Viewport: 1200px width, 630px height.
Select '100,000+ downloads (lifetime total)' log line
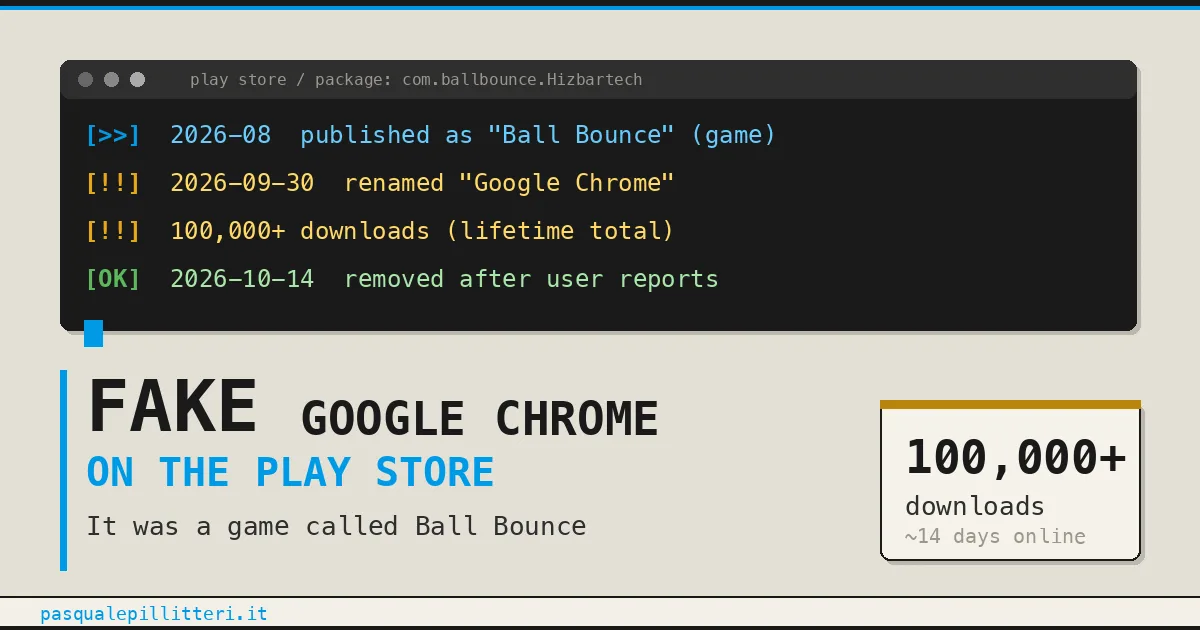423,231
